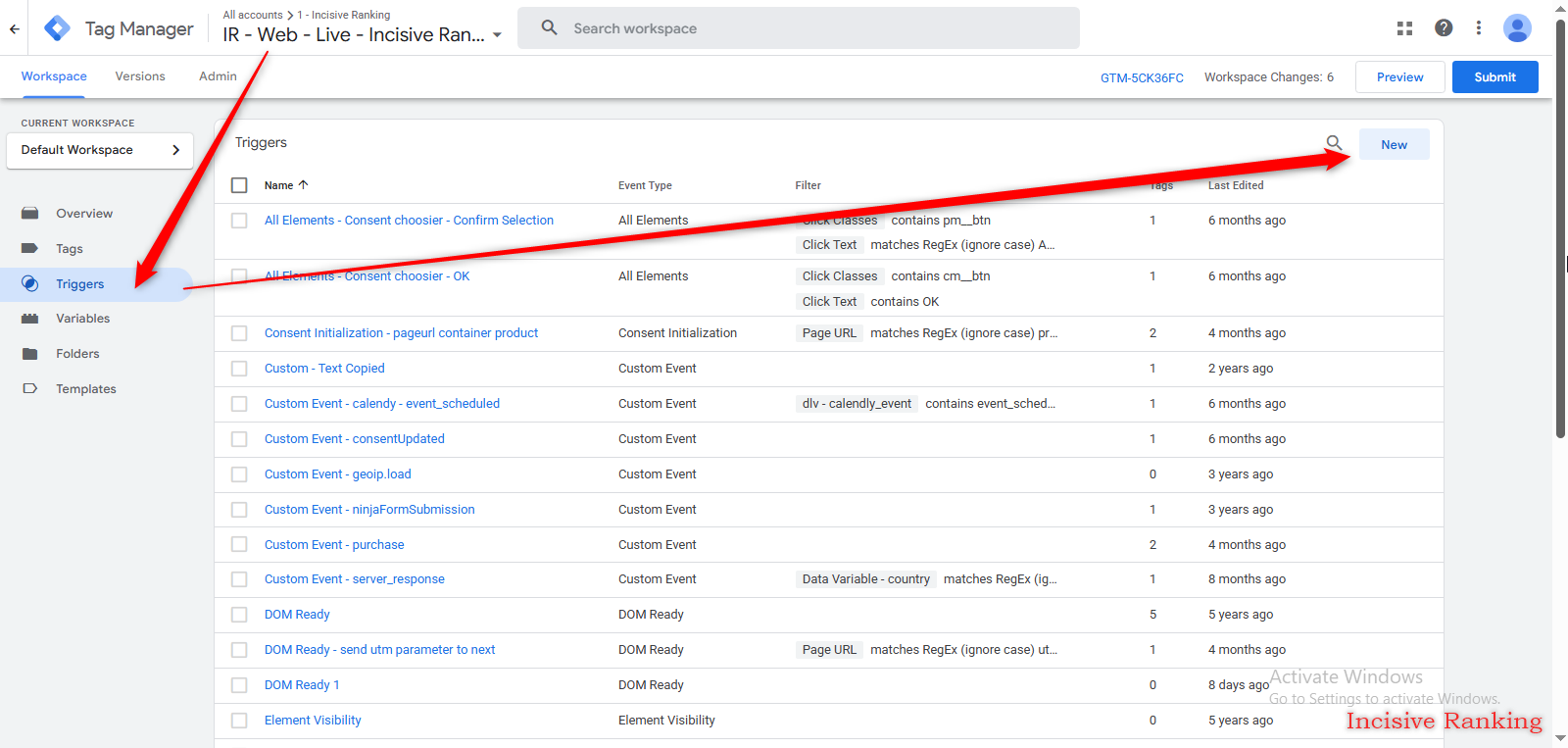Open Consent Initialization pageurl trigger
Screen dimensions: 1568x748
(401, 333)
